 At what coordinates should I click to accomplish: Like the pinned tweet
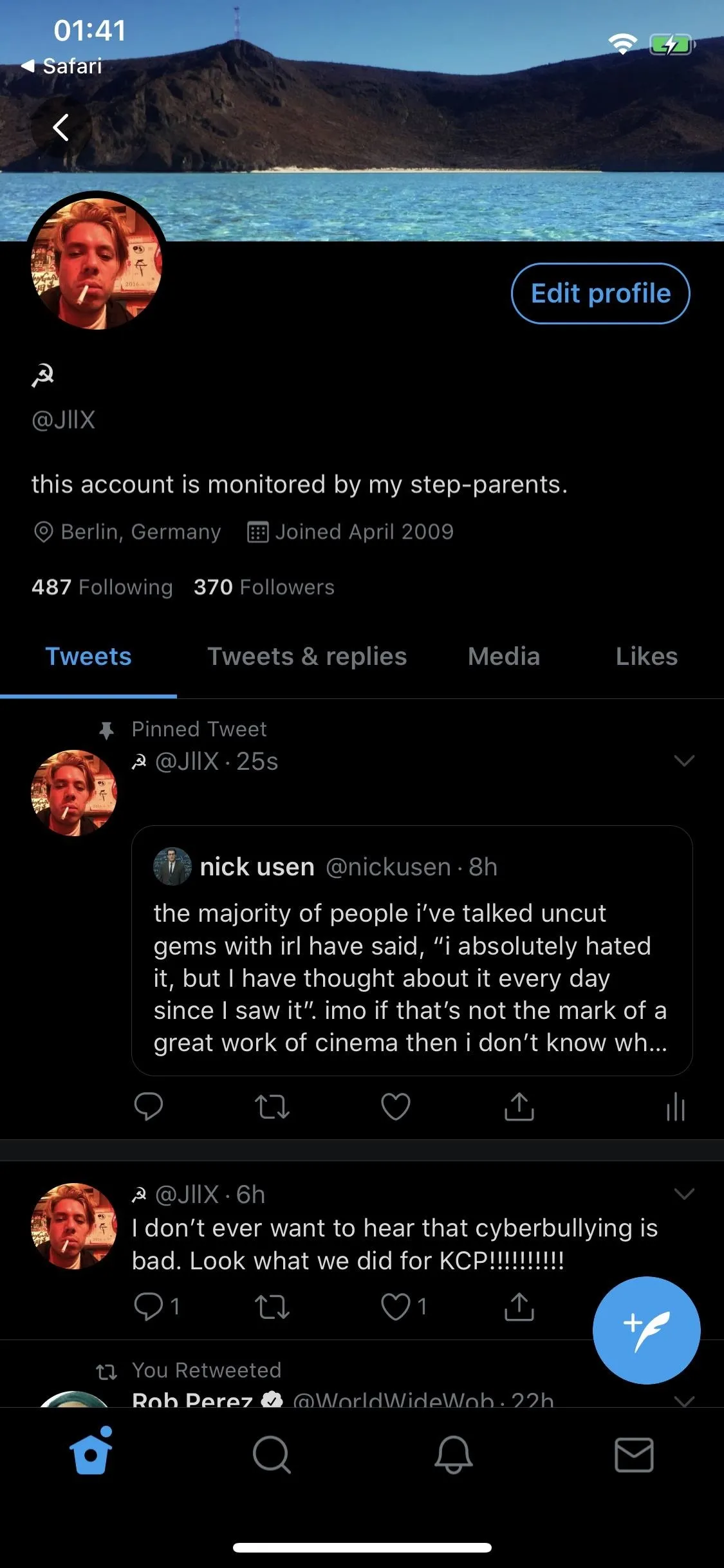point(396,1106)
